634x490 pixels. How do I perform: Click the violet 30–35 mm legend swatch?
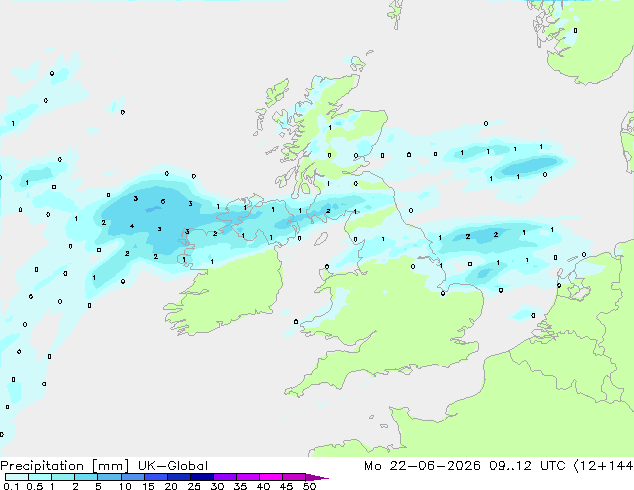click(225, 477)
